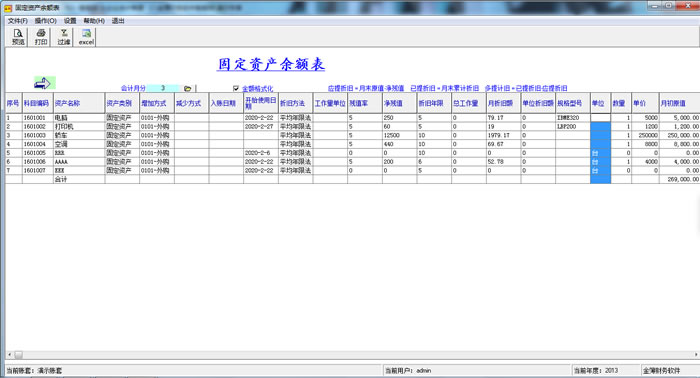The image size is (700, 378).
Task: Select the 月初原值 column header
Action: click(x=679, y=103)
